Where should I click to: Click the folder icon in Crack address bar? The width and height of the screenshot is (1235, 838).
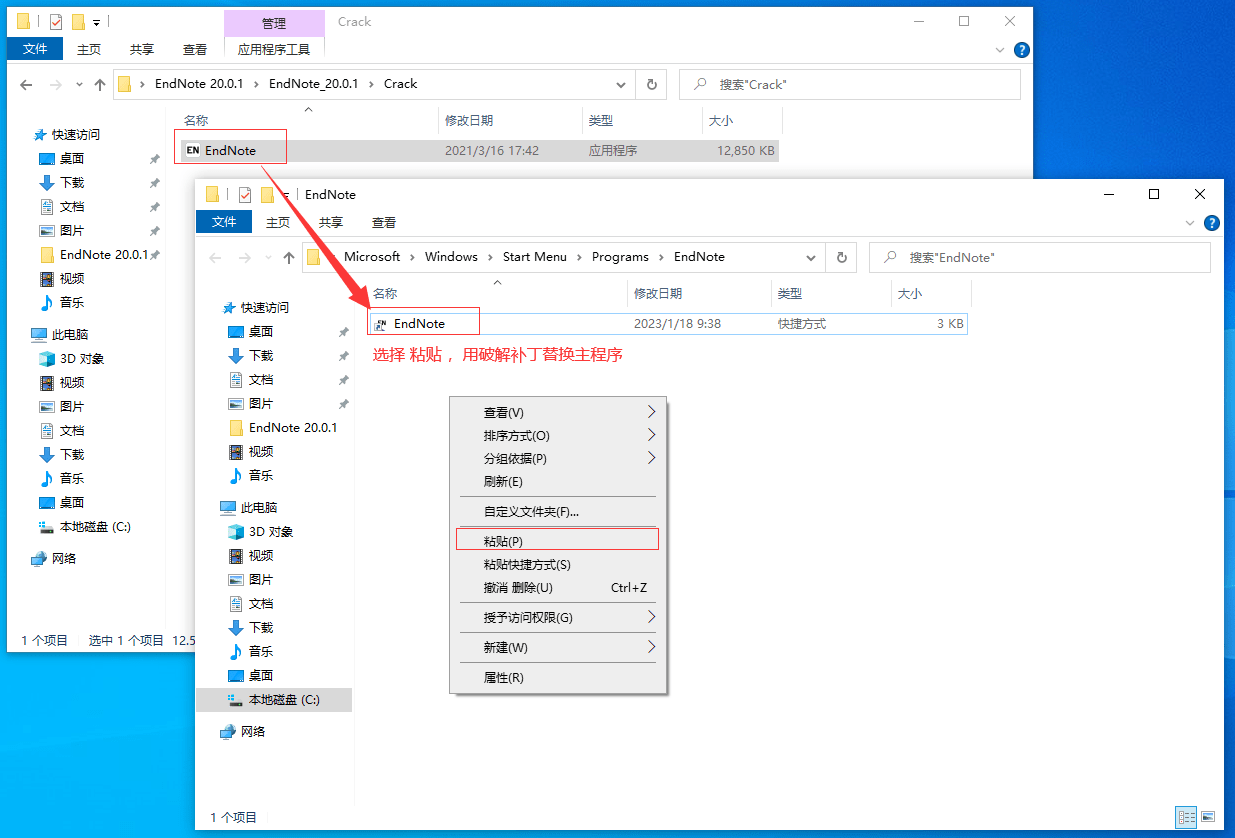[x=125, y=84]
